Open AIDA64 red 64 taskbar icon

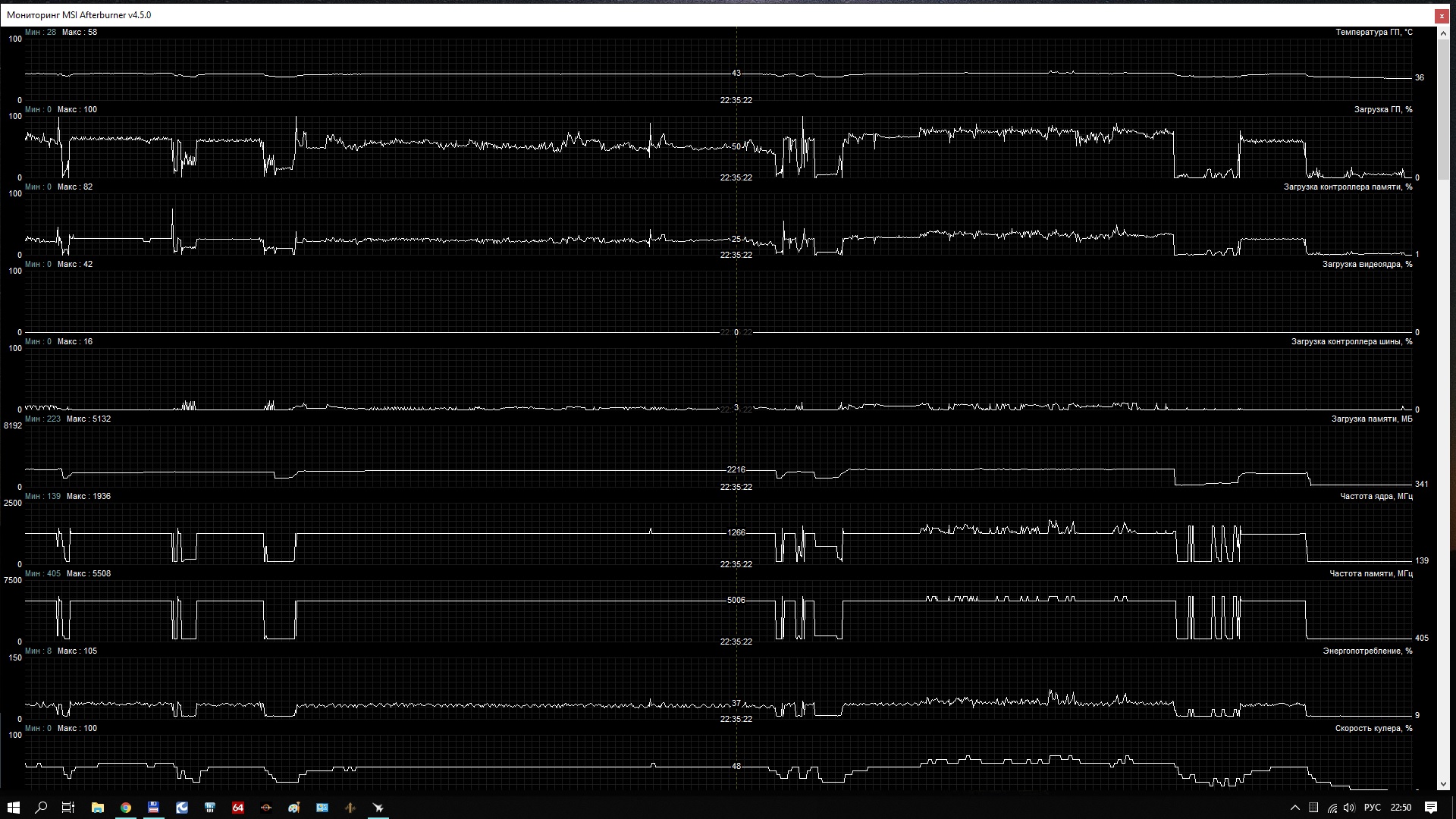(237, 808)
